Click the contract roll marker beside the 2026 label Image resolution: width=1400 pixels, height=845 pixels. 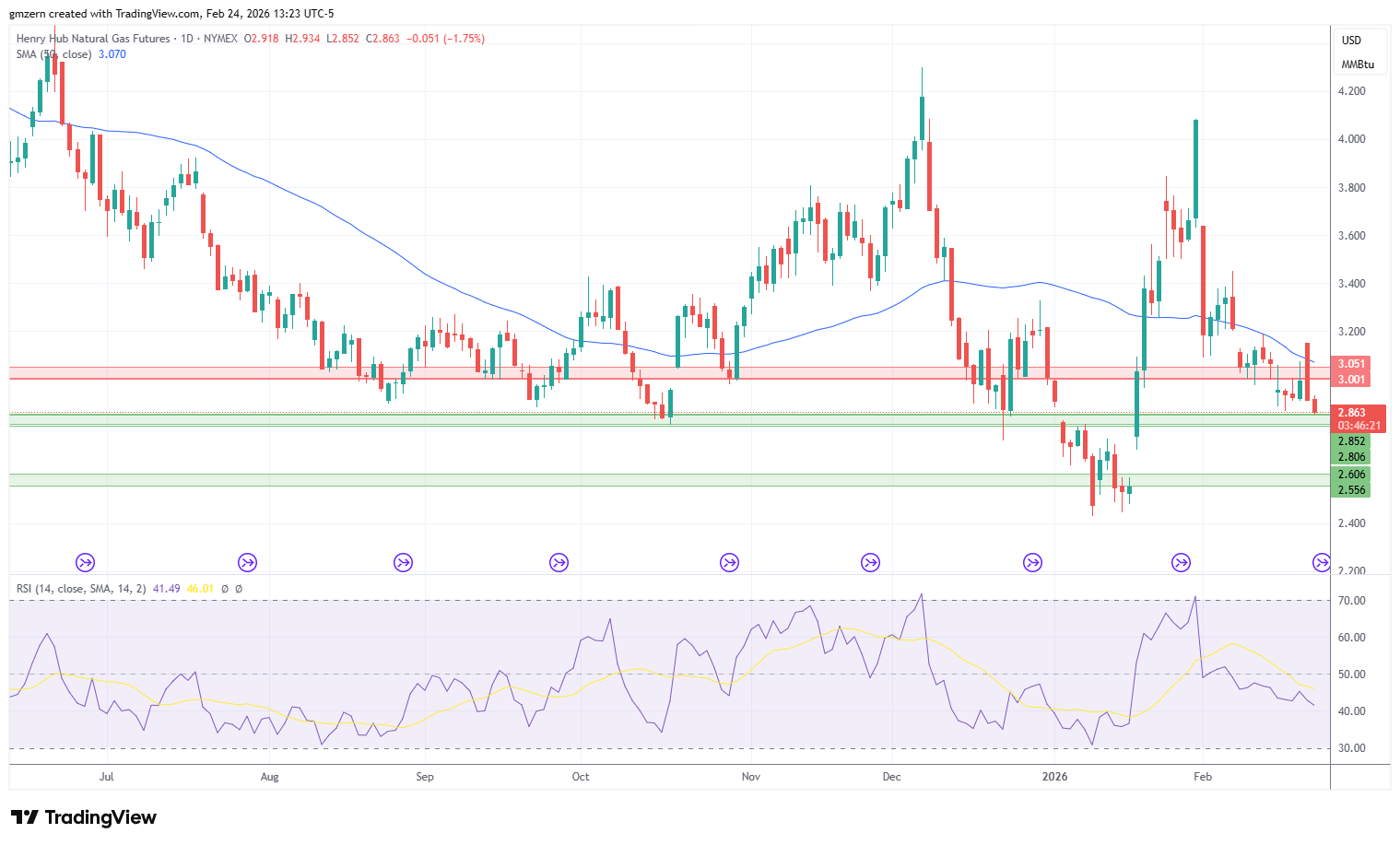tap(1032, 562)
